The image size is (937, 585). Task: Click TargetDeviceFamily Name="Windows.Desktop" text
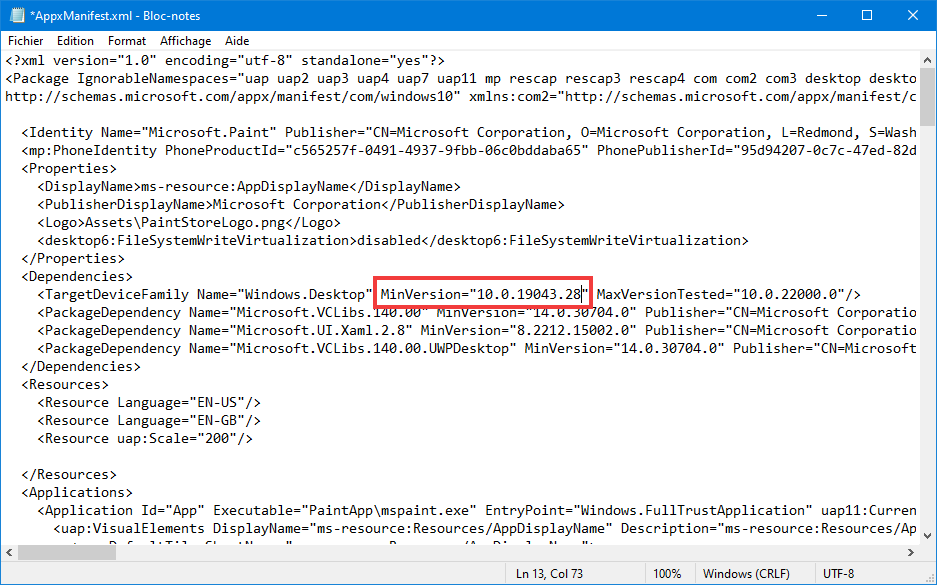click(205, 294)
